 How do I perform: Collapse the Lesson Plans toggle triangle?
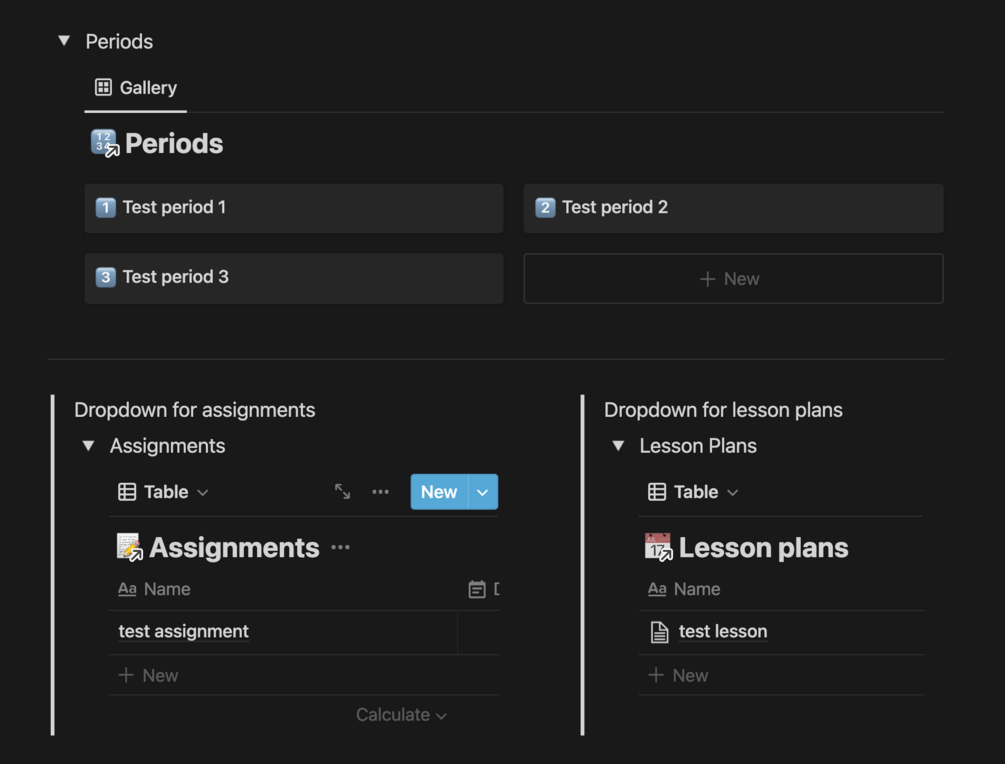(618, 446)
